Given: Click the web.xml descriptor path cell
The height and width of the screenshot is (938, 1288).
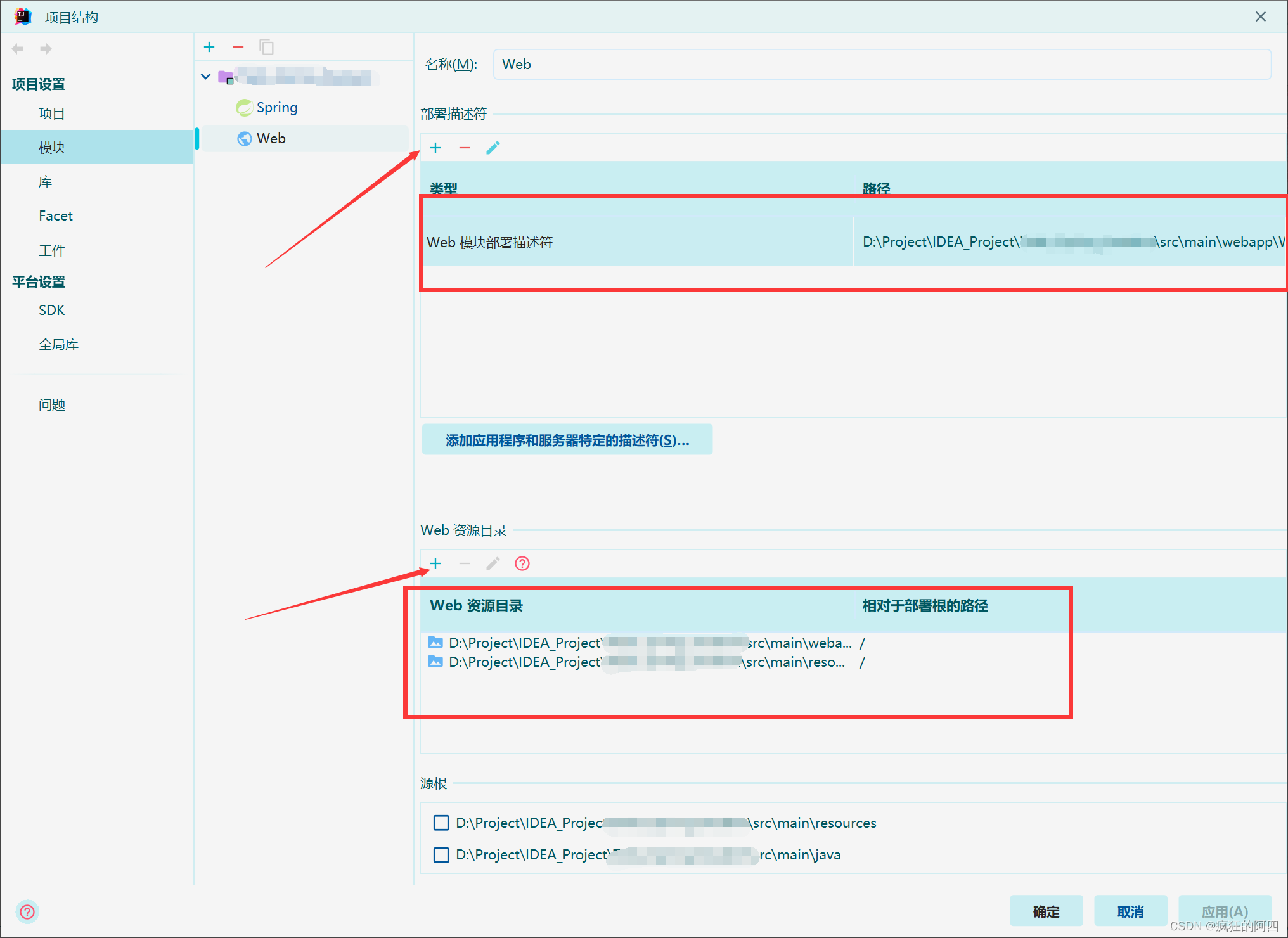Looking at the screenshot, I should click(x=1069, y=241).
